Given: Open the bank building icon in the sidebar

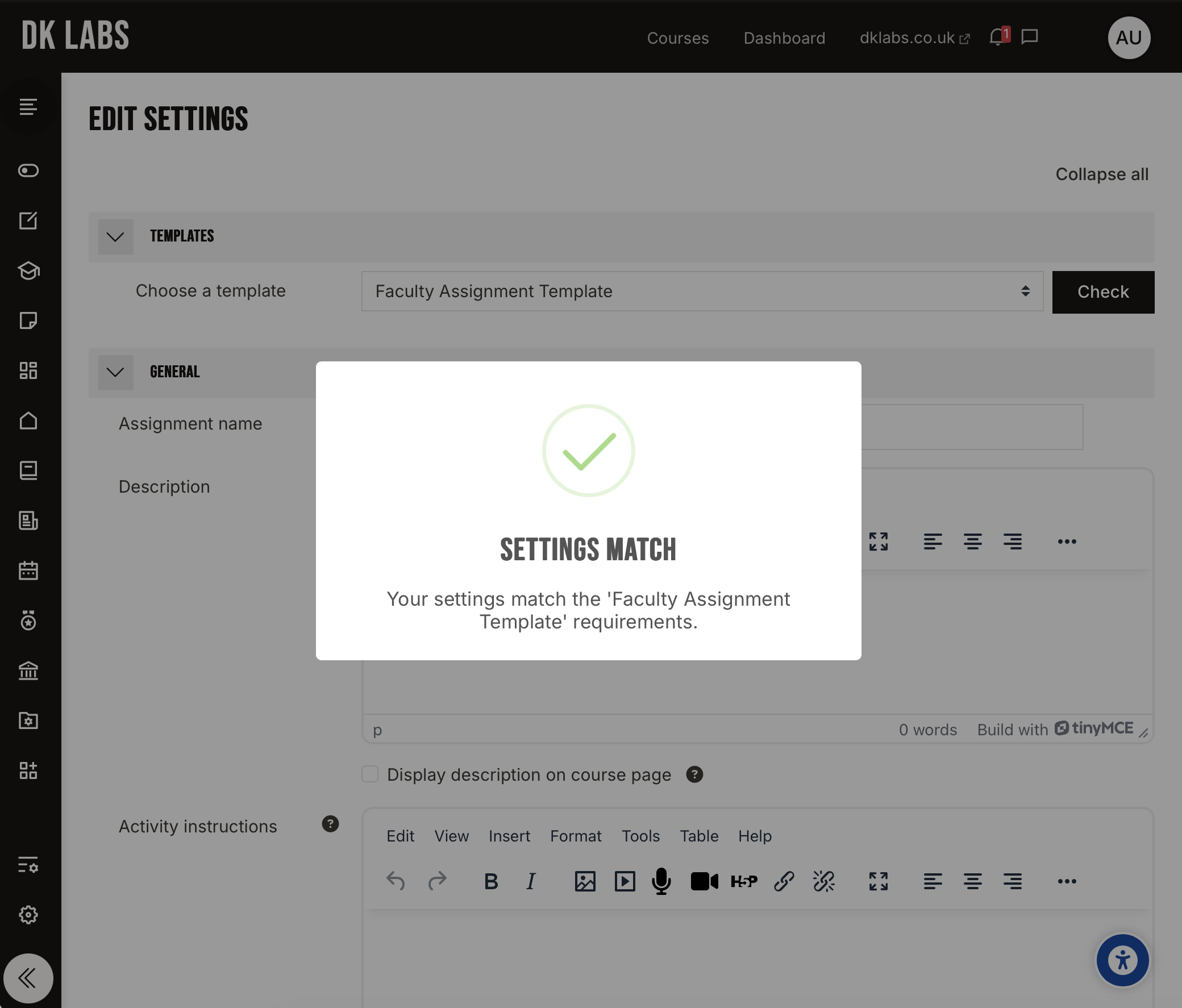Looking at the screenshot, I should click(x=28, y=671).
